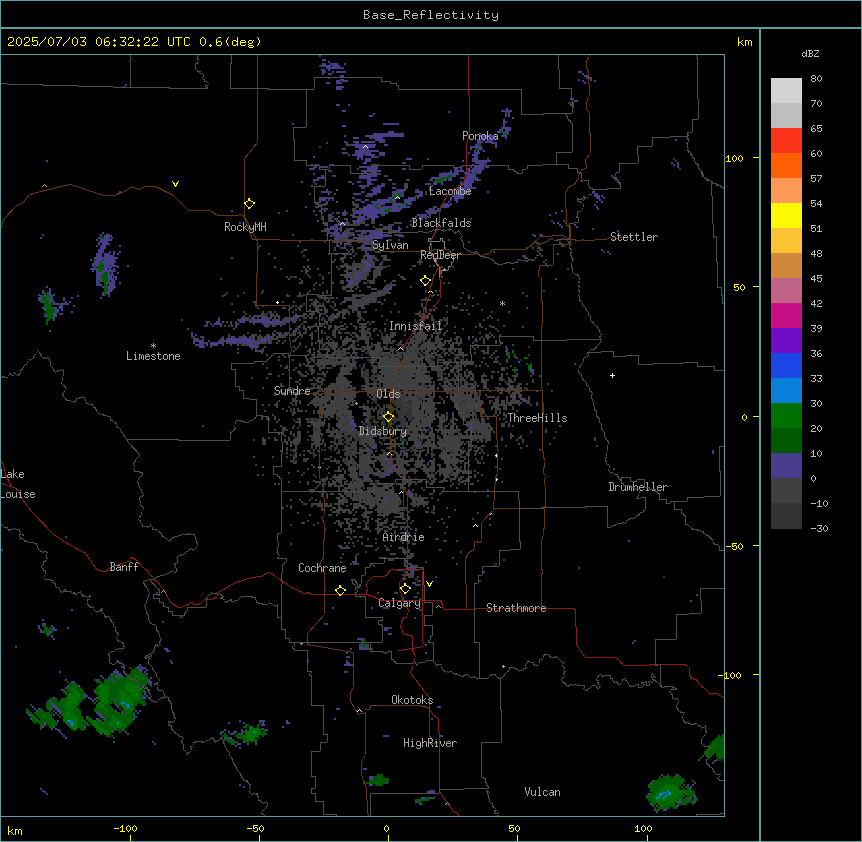The height and width of the screenshot is (842, 862).
Task: Select the Blackfalds label
Action: (441, 223)
